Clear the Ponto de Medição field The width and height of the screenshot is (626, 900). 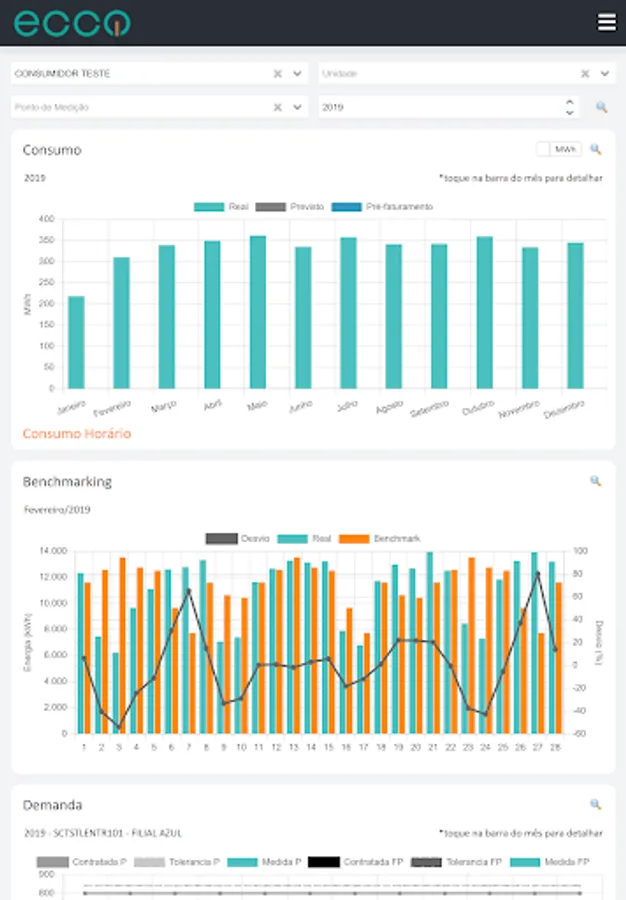coord(278,107)
